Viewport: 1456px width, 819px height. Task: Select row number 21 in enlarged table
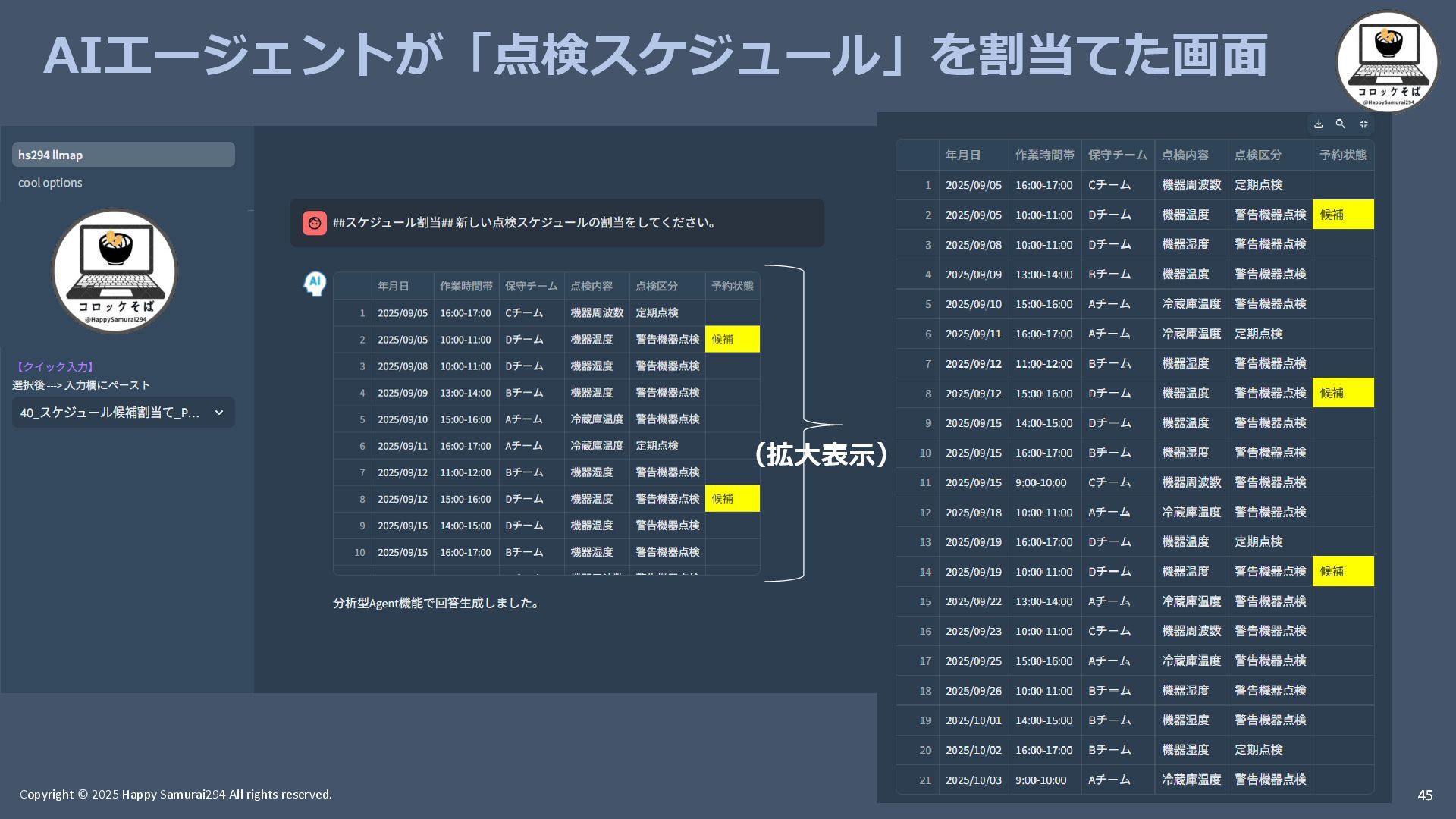(x=924, y=780)
